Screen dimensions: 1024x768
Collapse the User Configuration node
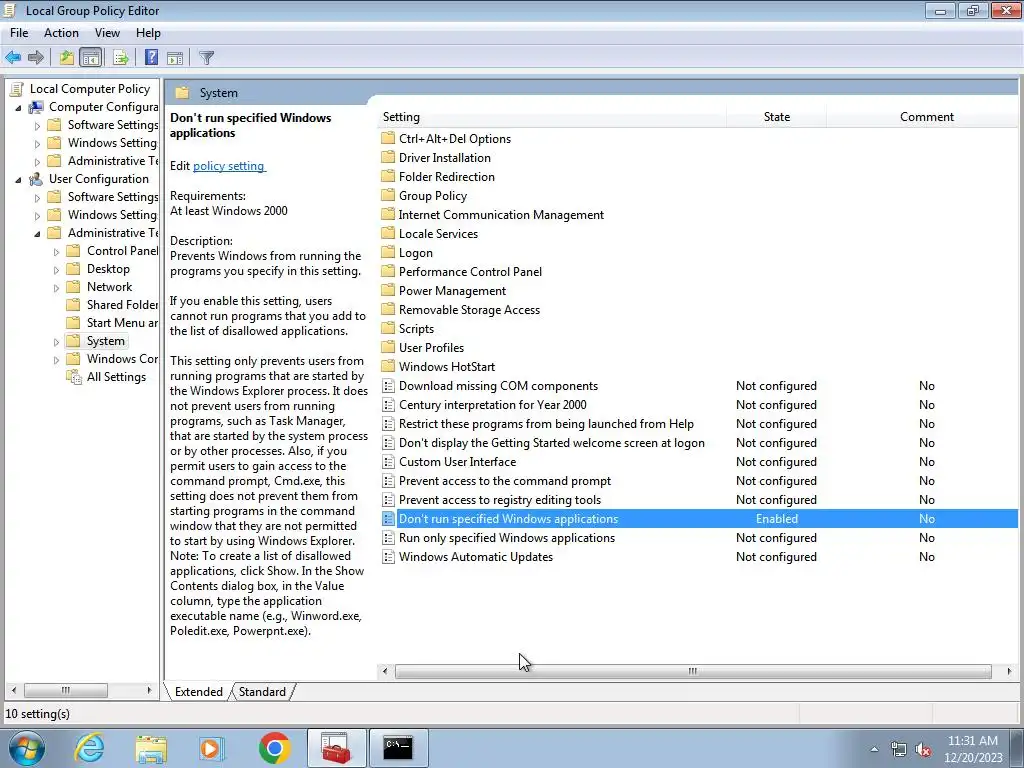18,180
